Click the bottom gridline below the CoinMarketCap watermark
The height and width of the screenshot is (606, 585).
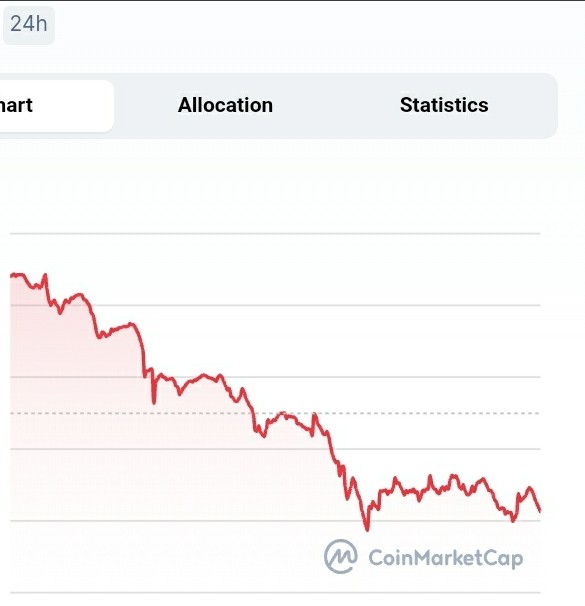pyautogui.click(x=275, y=592)
